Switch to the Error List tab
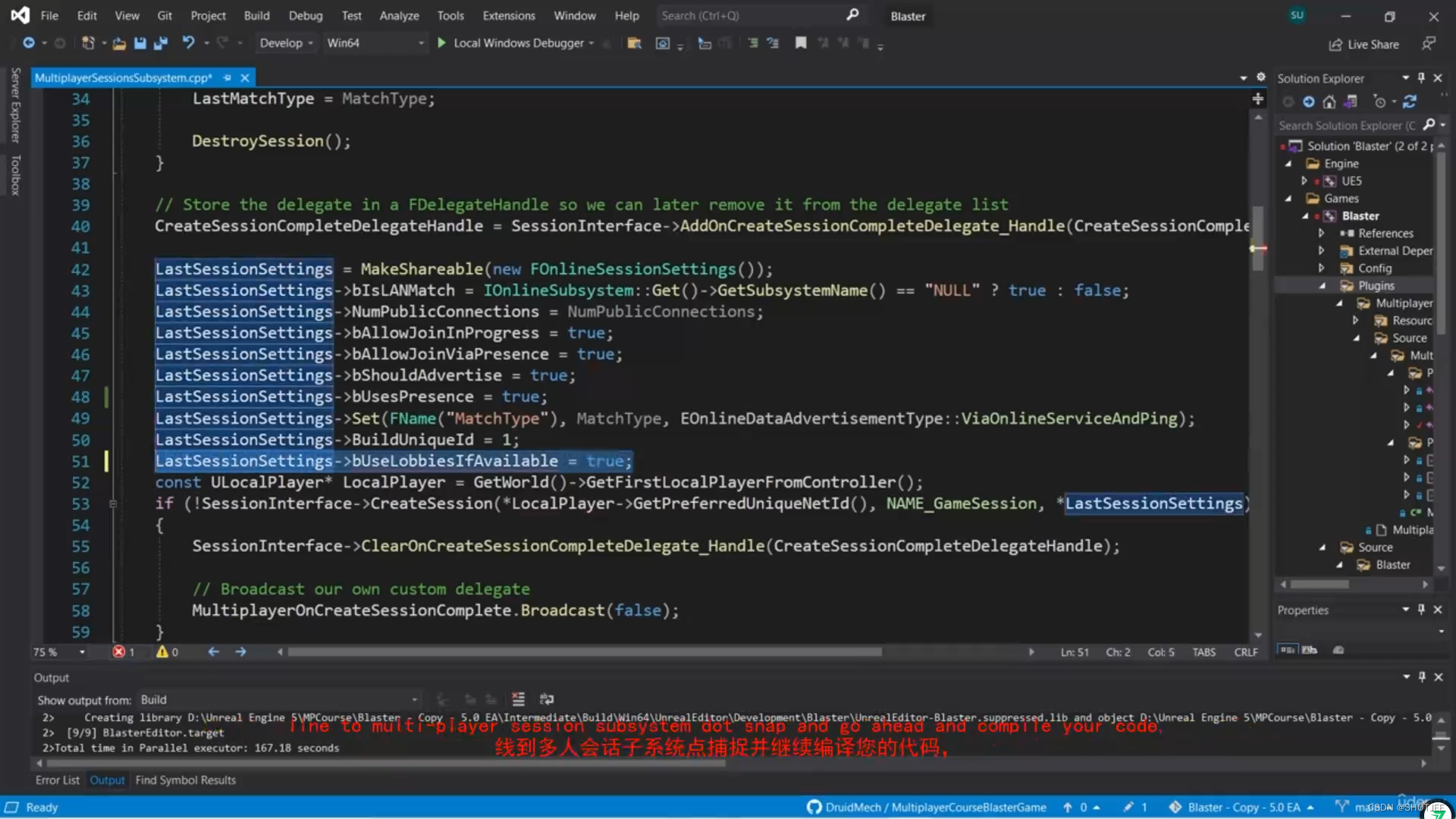 [57, 780]
